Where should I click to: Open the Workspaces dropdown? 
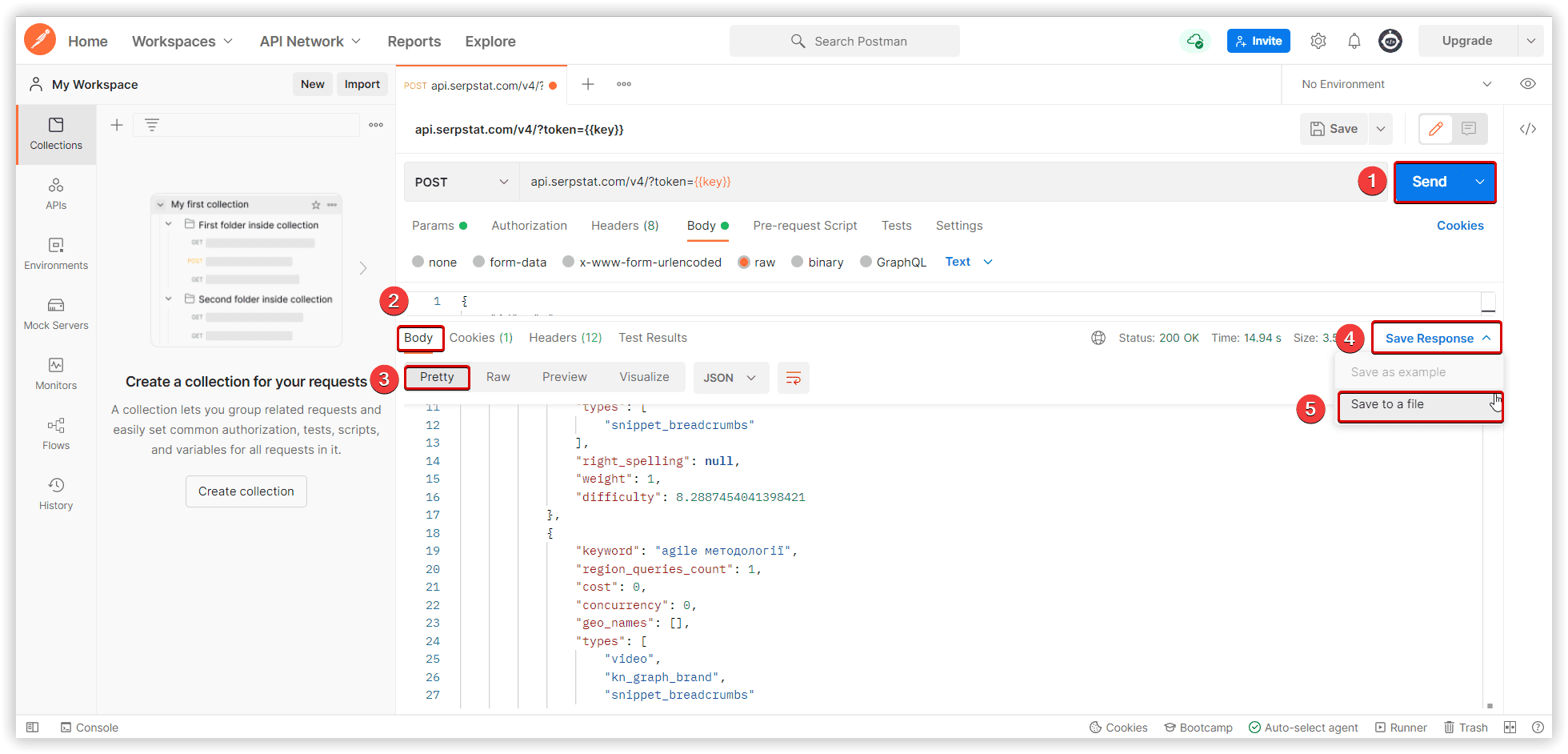point(182,41)
